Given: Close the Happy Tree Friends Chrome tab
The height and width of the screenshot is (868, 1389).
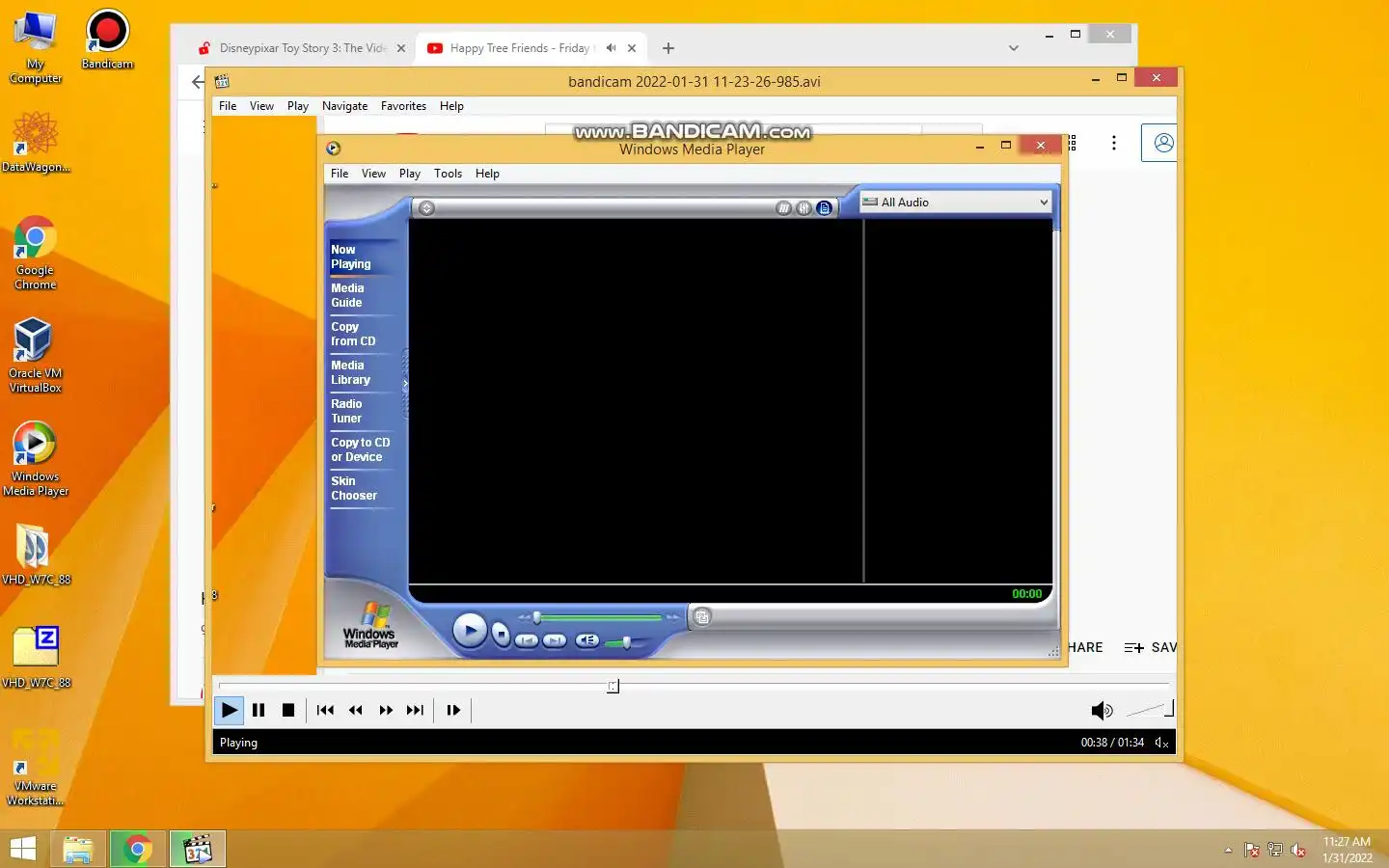Looking at the screenshot, I should point(632,48).
